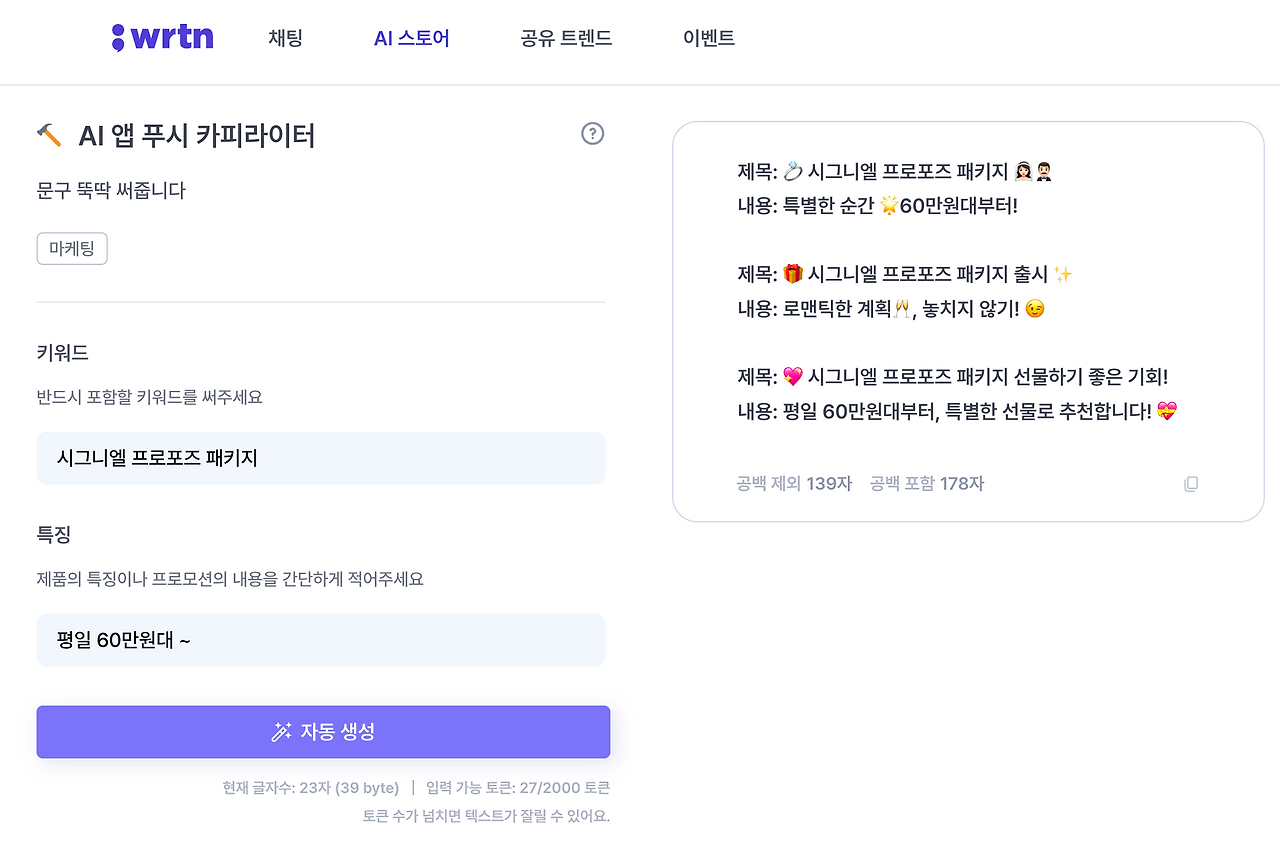
Task: Select the 마케팅 category tag
Action: 71,248
